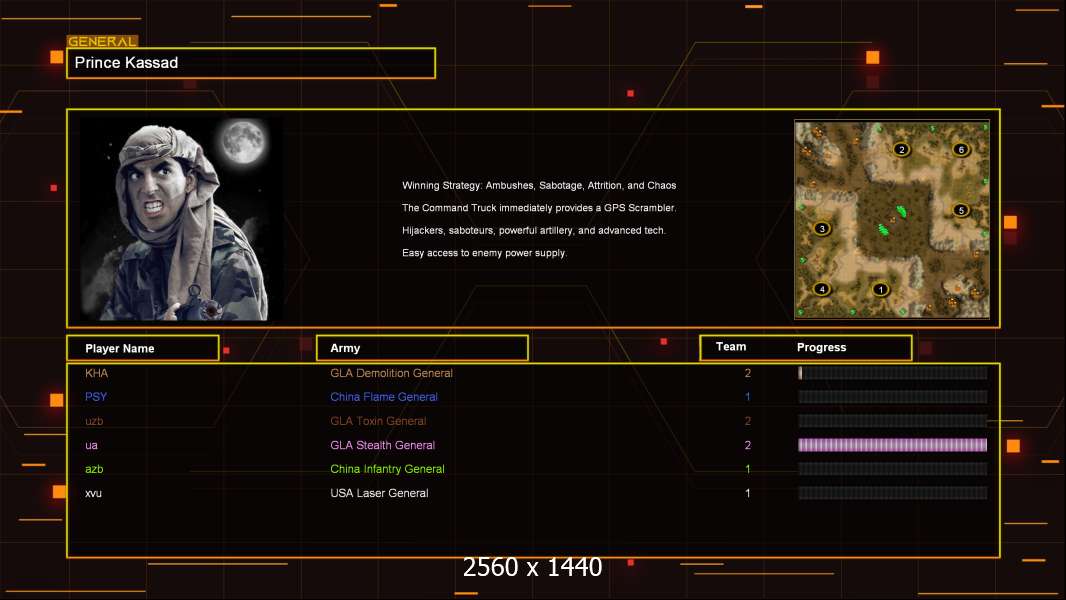Click China Infantry General for player azb

[x=387, y=469]
